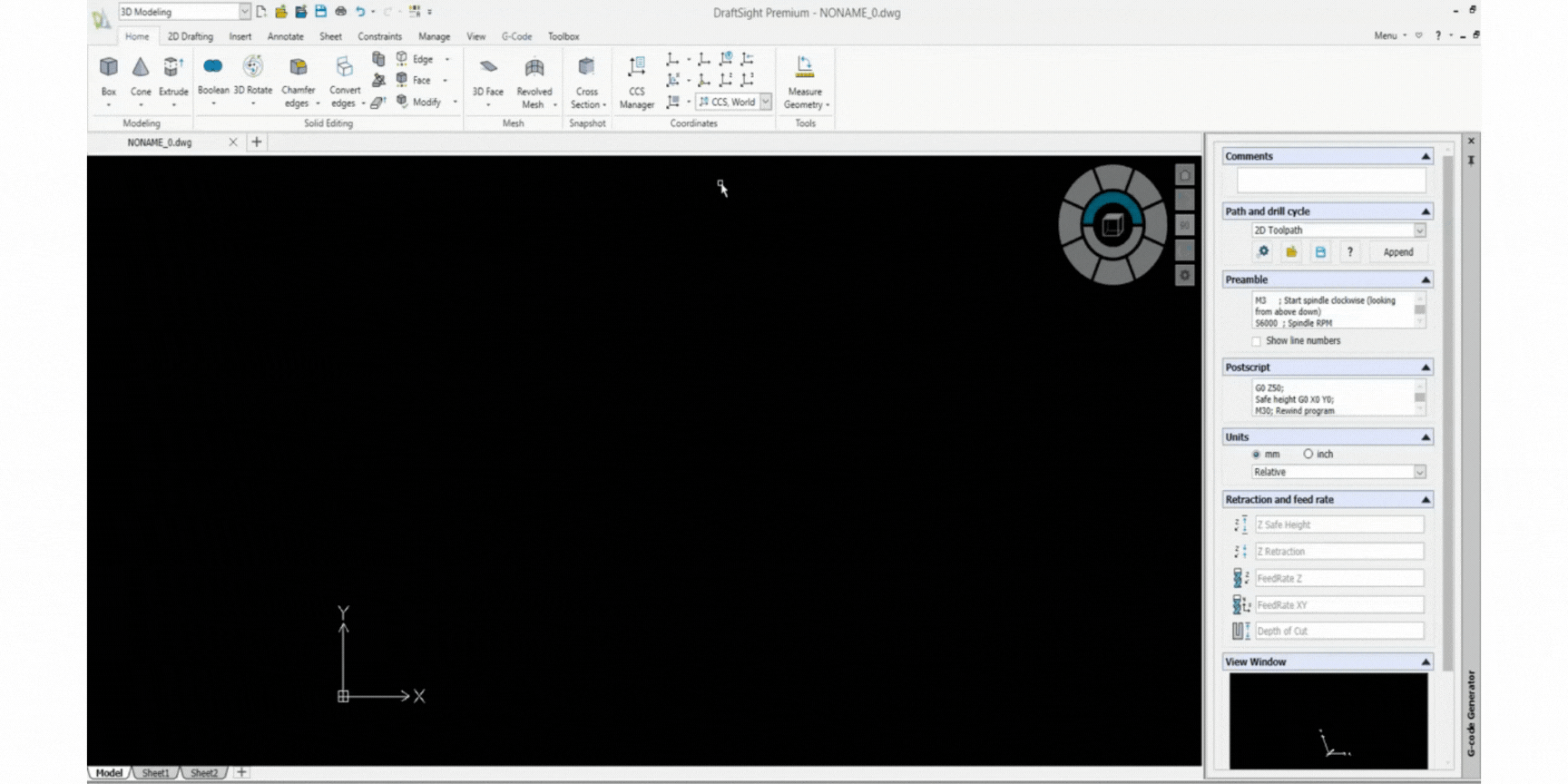
Task: Pin the G-code Generator panel
Action: tap(1471, 160)
